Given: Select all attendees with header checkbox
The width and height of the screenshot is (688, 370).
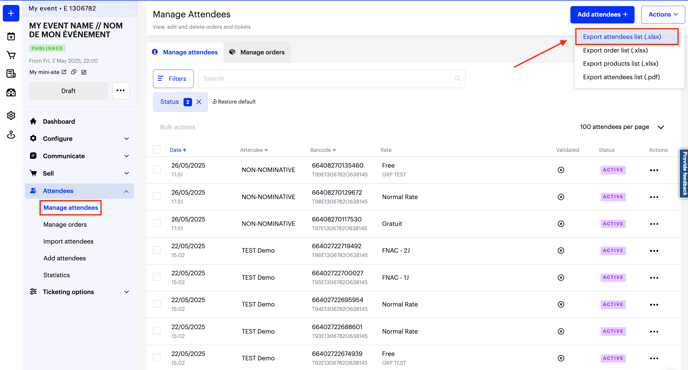Looking at the screenshot, I should (157, 149).
